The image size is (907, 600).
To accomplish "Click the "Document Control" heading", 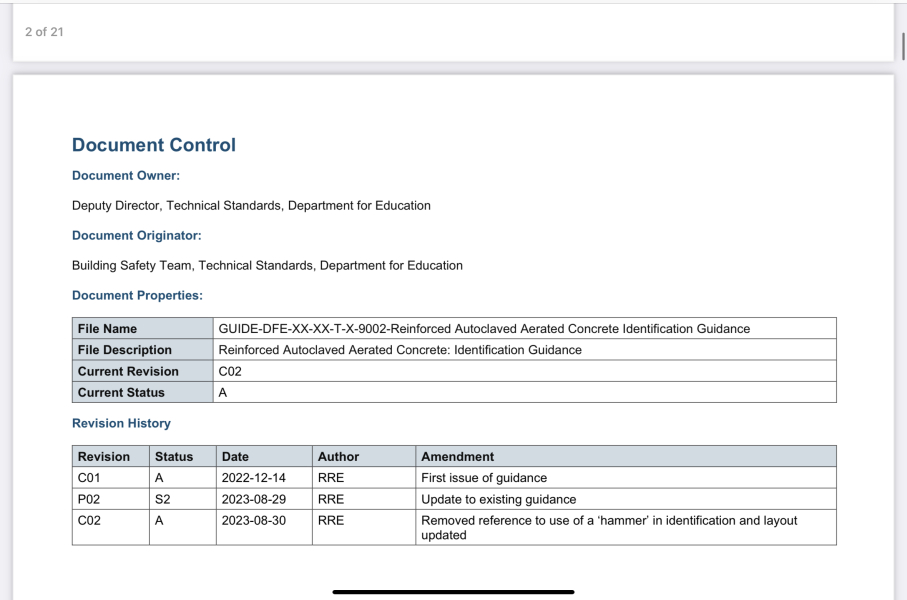I will (154, 145).
